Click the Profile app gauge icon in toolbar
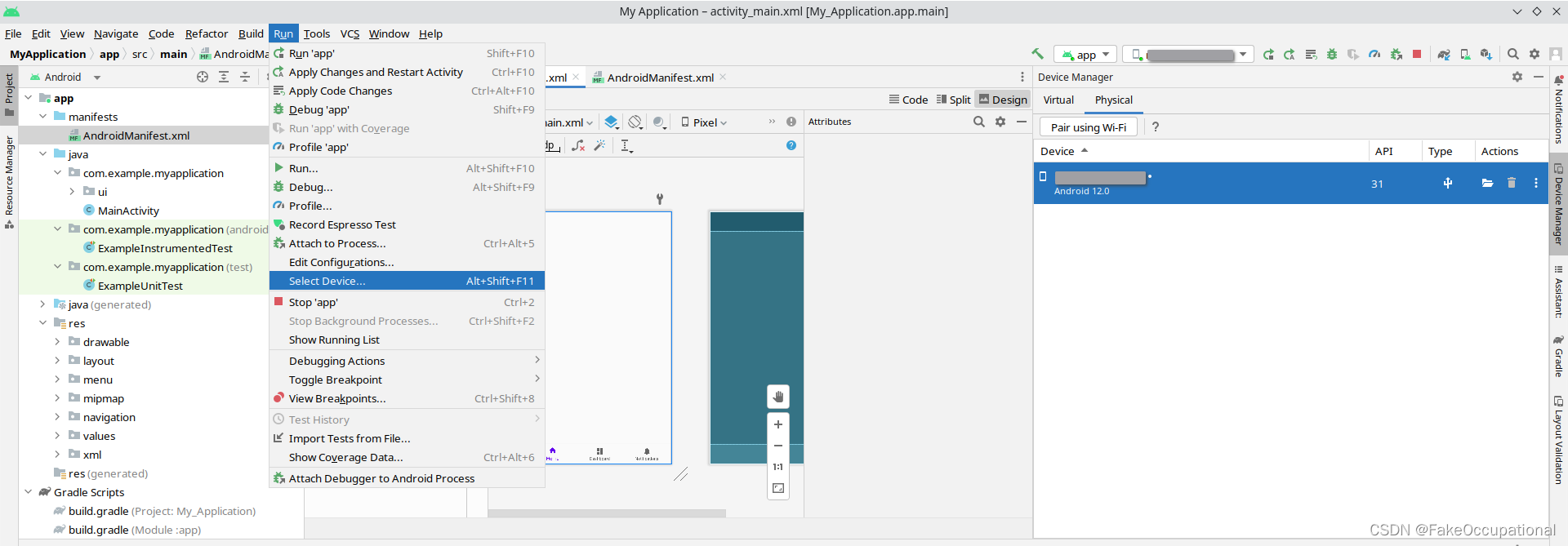This screenshot has width=1568, height=546. click(x=1374, y=55)
